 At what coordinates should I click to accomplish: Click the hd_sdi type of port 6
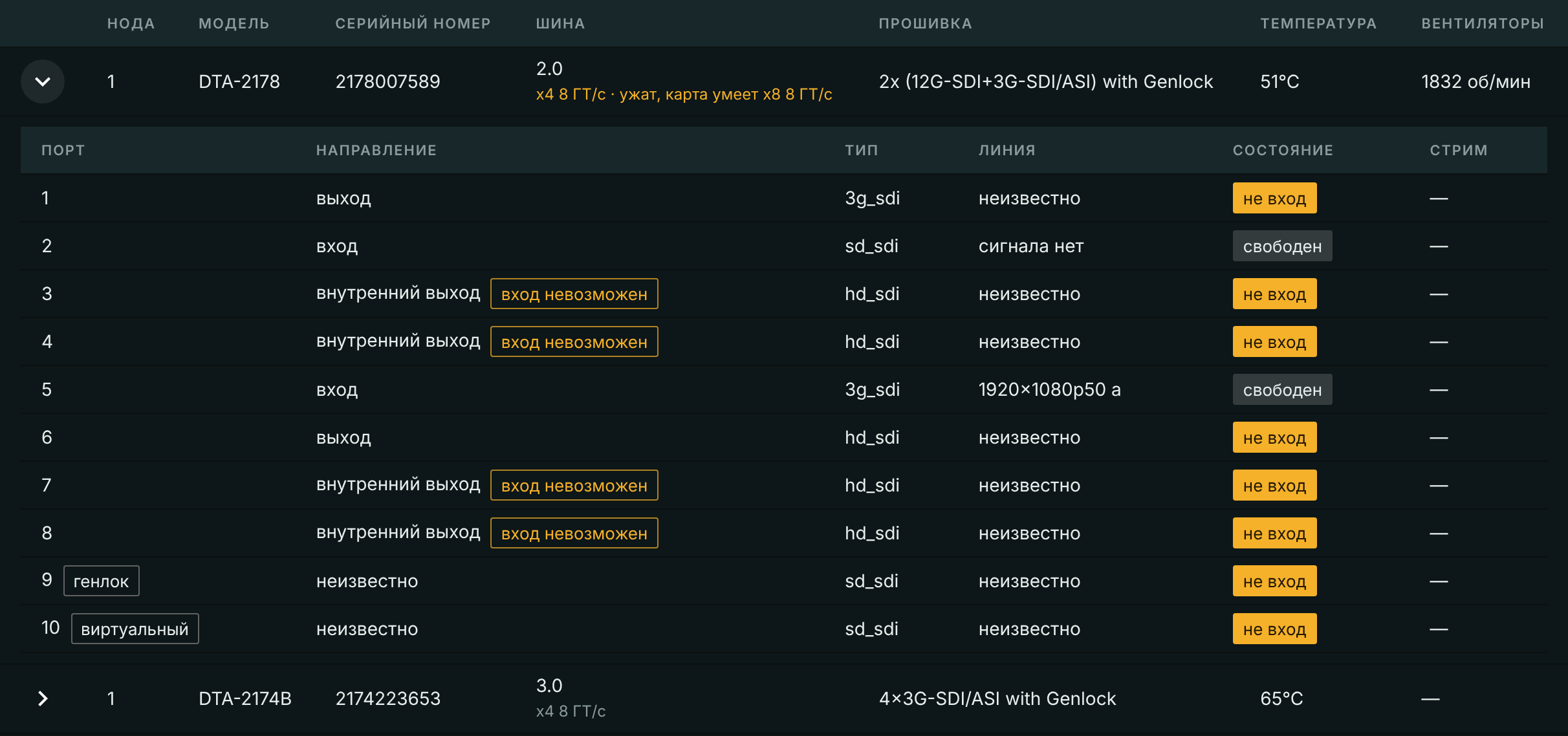click(x=872, y=437)
